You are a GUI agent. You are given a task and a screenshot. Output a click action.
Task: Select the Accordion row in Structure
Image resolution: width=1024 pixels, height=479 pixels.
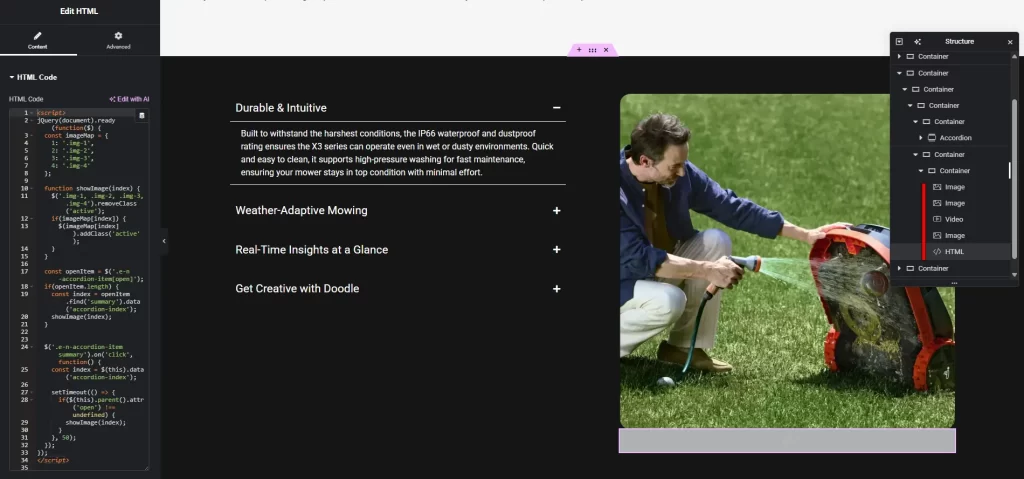[x=951, y=138]
